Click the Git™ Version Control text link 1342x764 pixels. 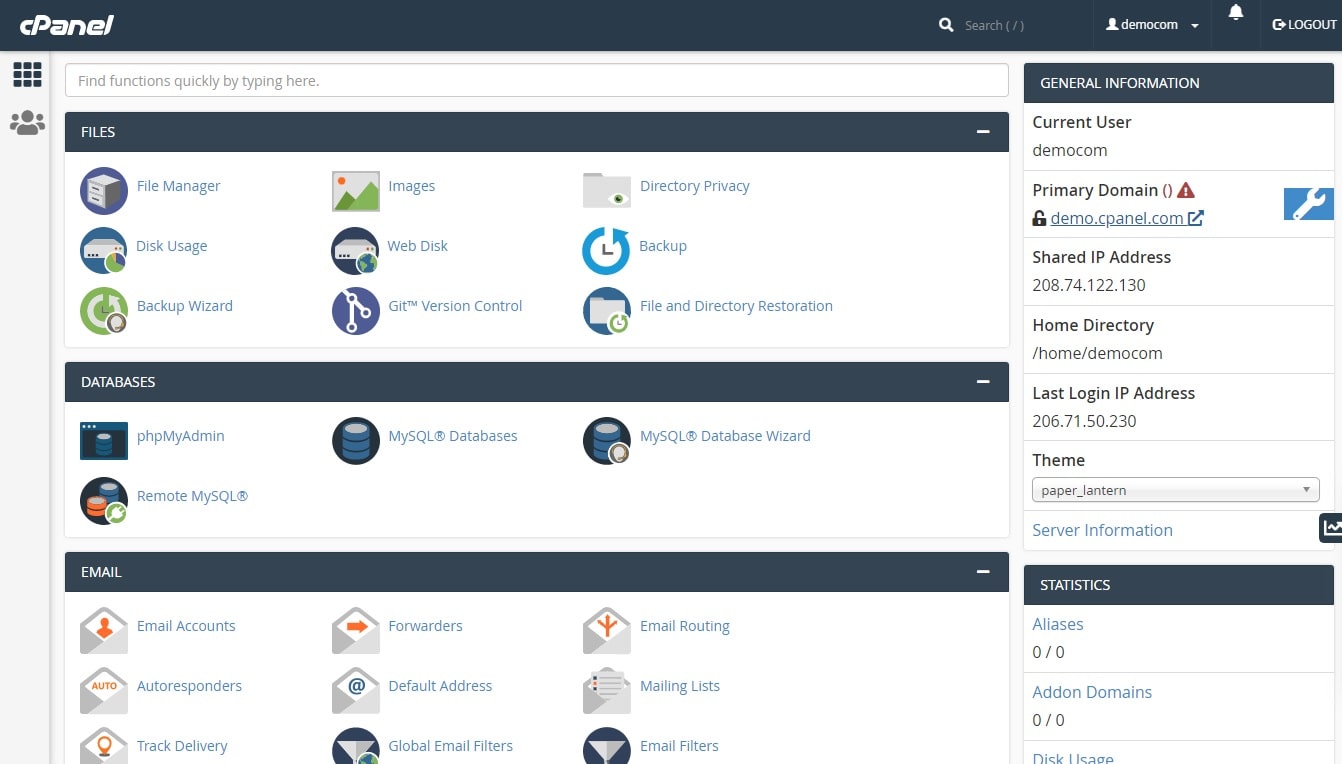click(455, 306)
